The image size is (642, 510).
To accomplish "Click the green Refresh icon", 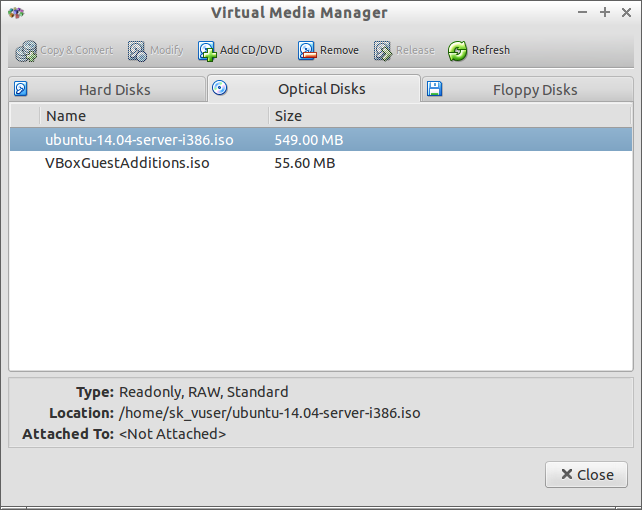I will (457, 51).
